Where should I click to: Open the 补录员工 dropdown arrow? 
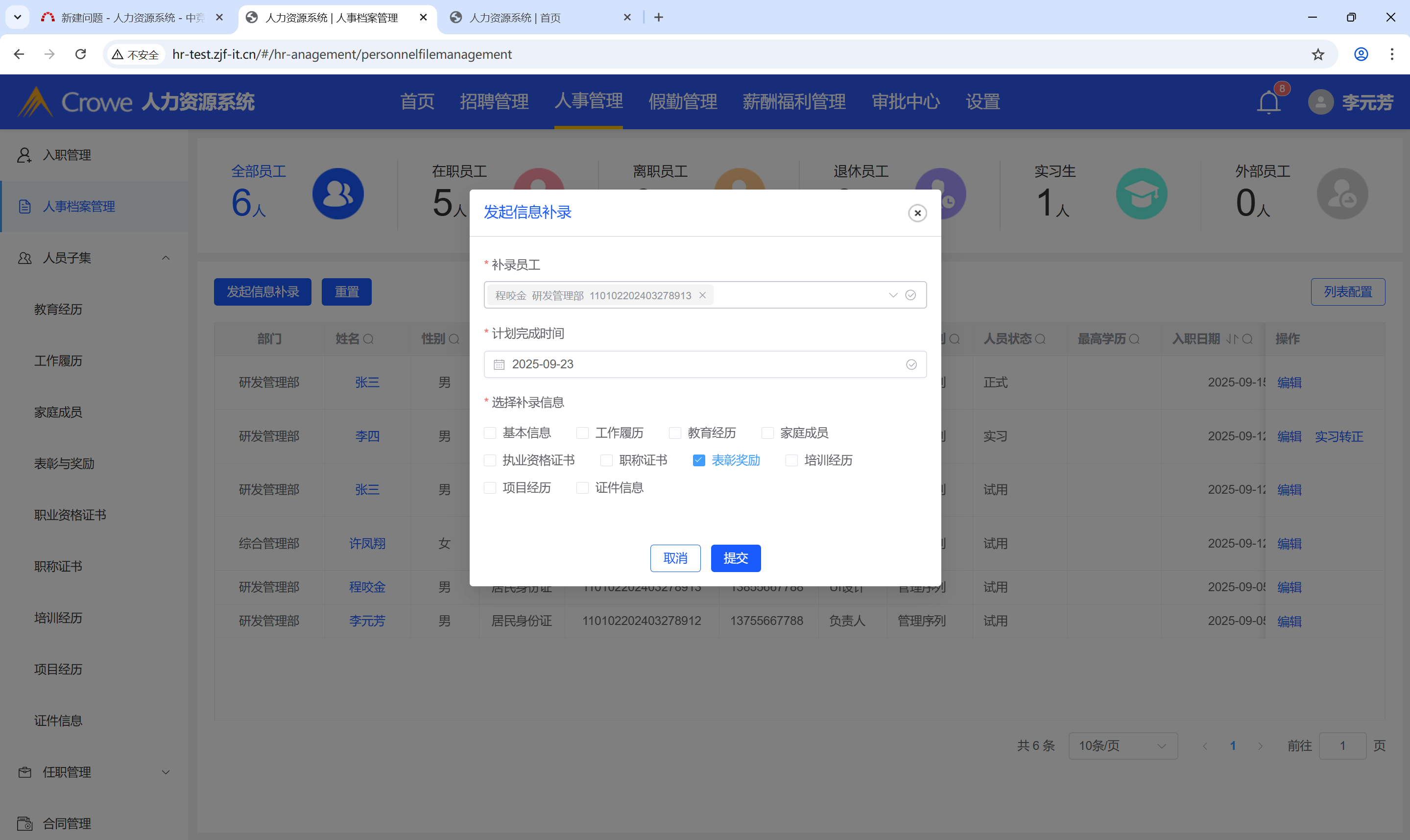pyautogui.click(x=892, y=295)
